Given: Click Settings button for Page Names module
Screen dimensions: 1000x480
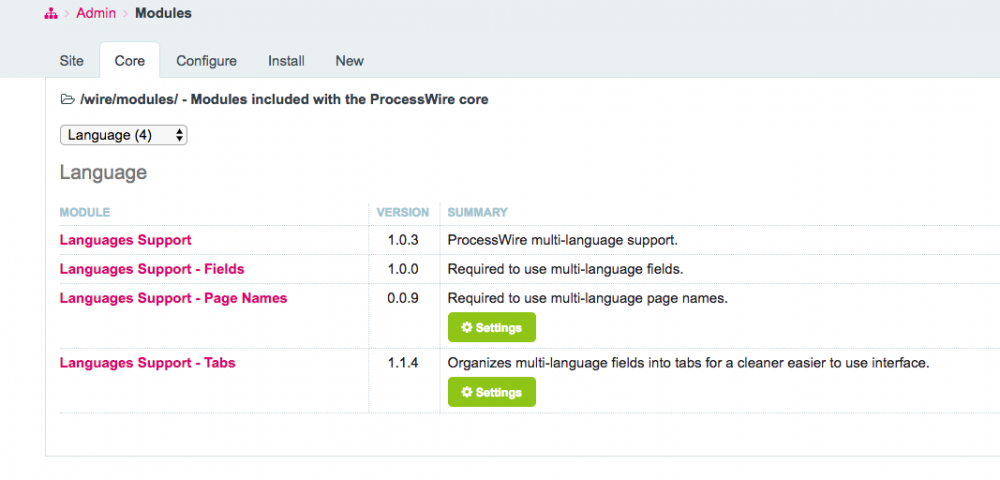Looking at the screenshot, I should 491,328.
